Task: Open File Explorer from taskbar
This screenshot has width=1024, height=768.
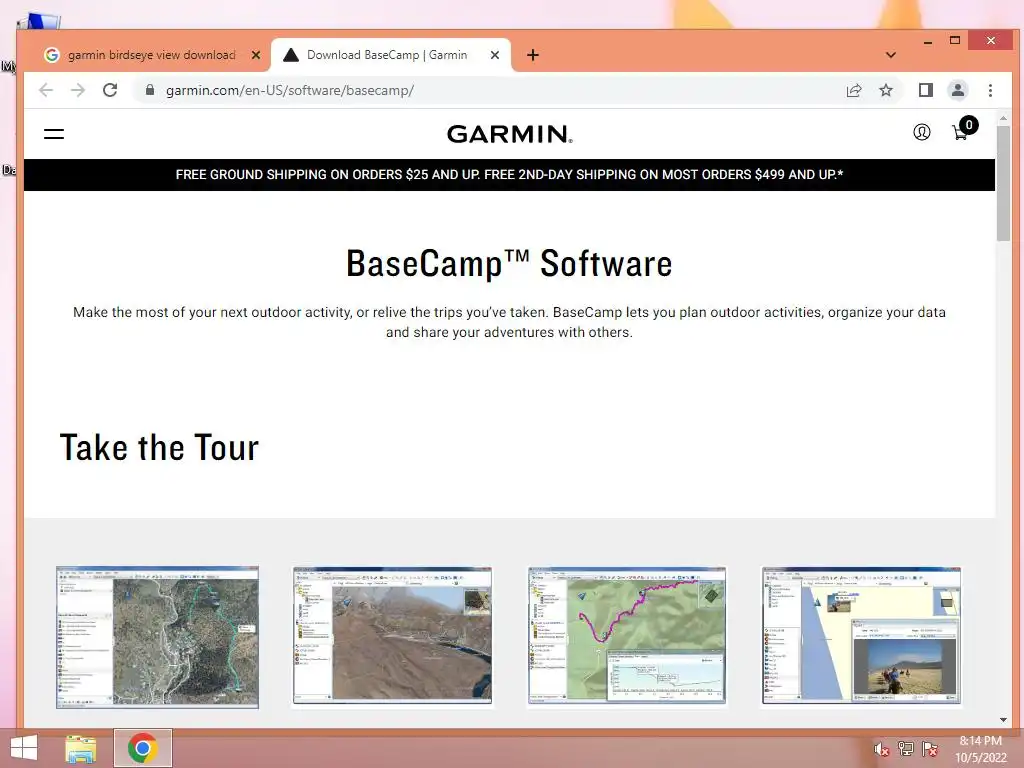Action: 81,748
